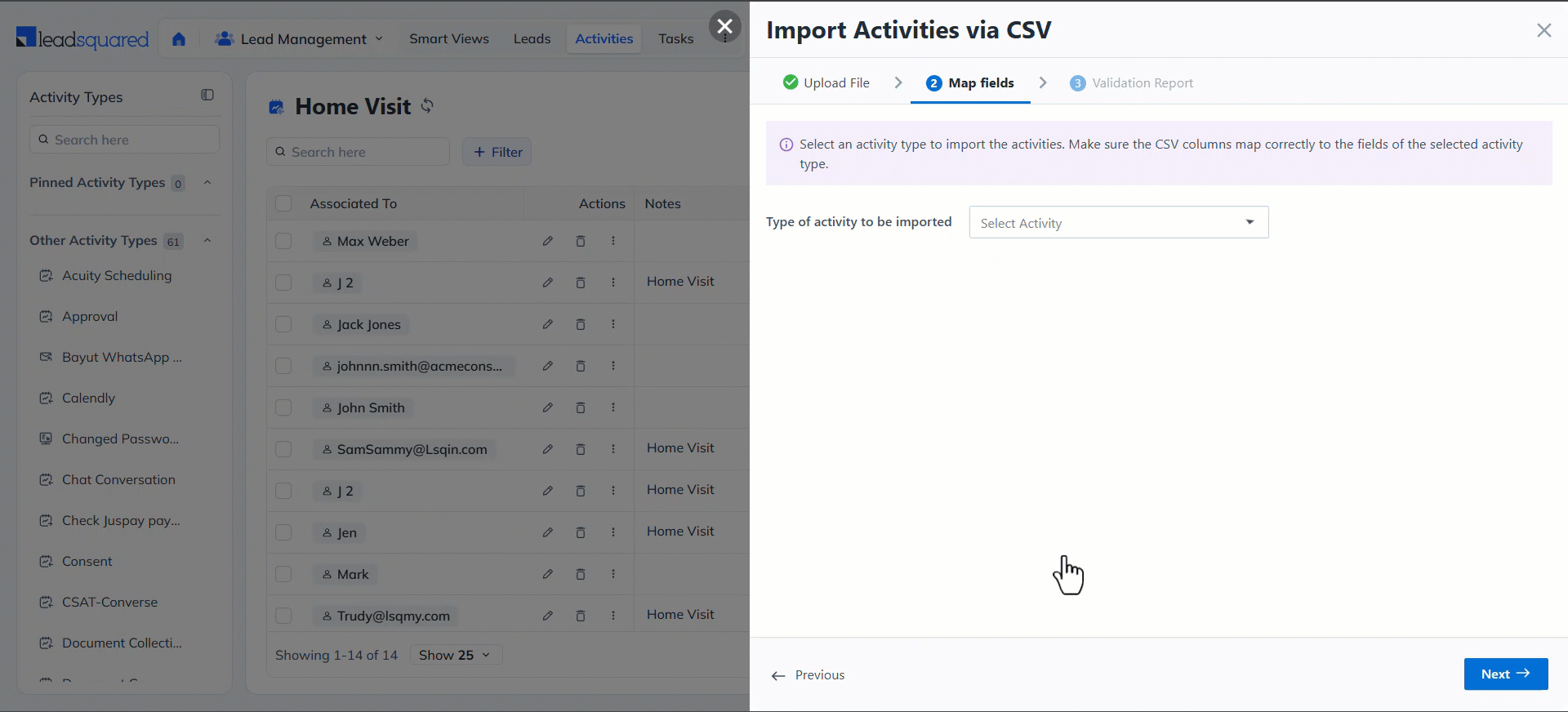Delete the John Smith activity
This screenshot has height=712, width=1568.
[x=581, y=407]
